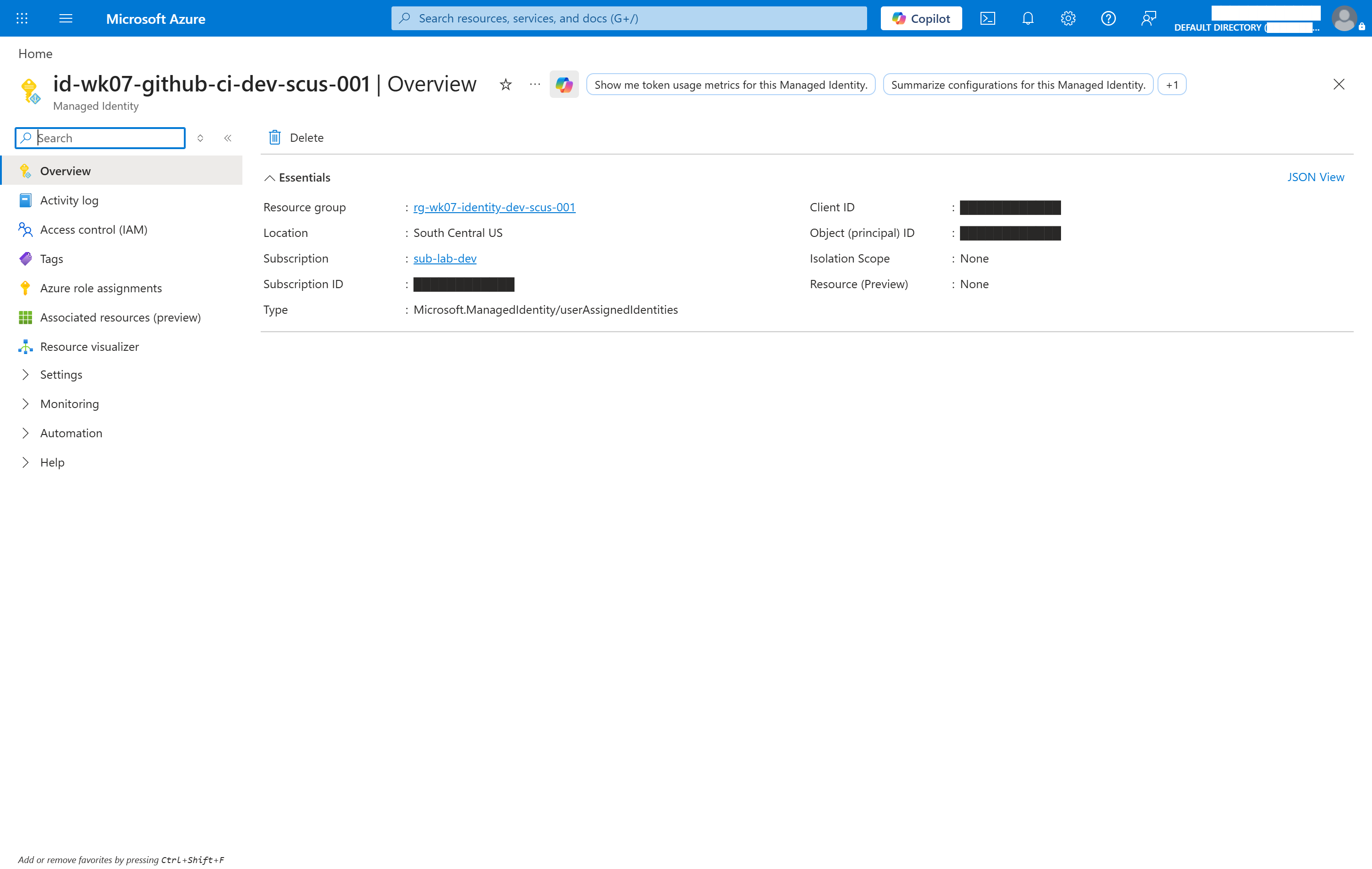The image size is (1372, 869).
Task: Click the Managed Identity key icon by the title
Action: 30,91
